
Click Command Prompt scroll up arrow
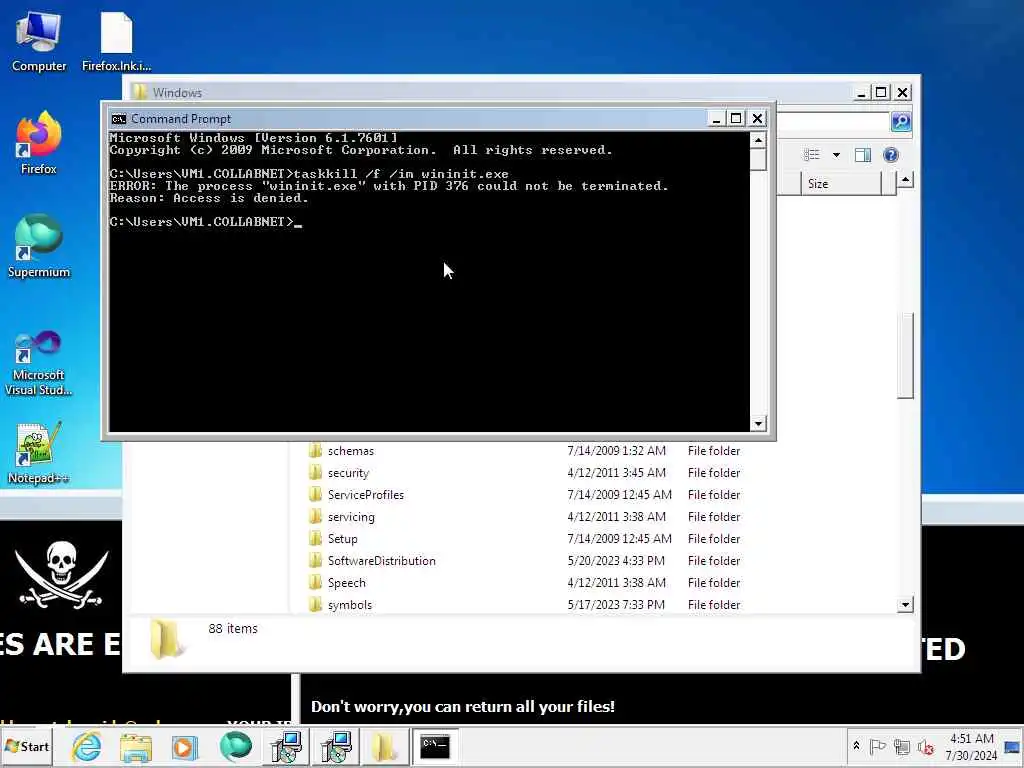pyautogui.click(x=758, y=140)
